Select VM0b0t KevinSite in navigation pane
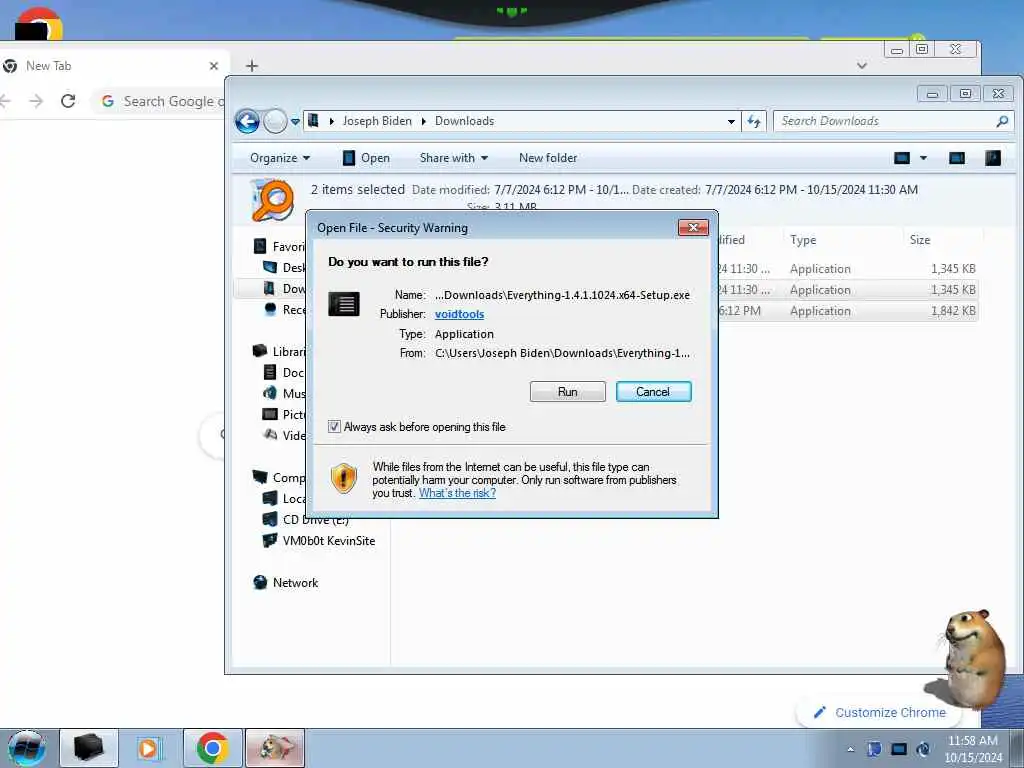The image size is (1024, 768). (328, 541)
